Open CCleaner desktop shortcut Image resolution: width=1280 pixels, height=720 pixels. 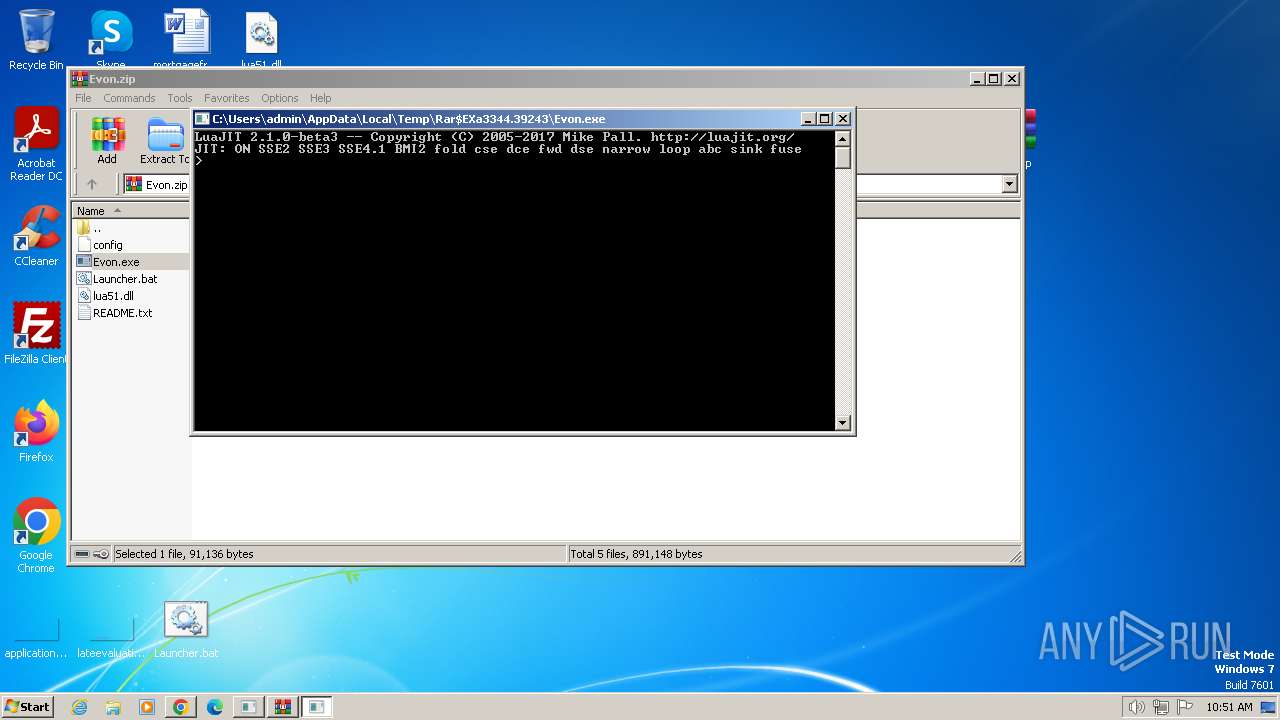36,236
